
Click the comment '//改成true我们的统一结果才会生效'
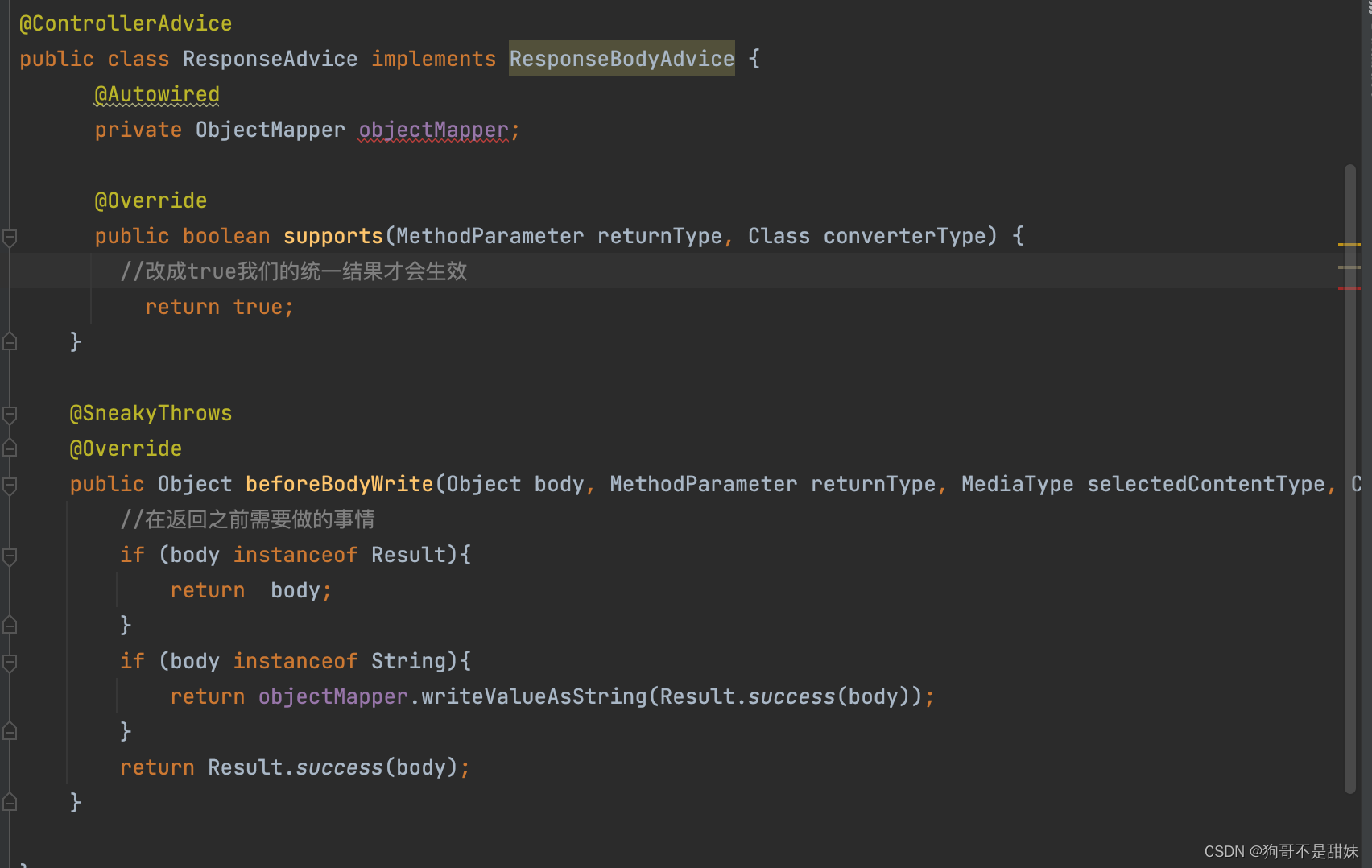pos(294,271)
